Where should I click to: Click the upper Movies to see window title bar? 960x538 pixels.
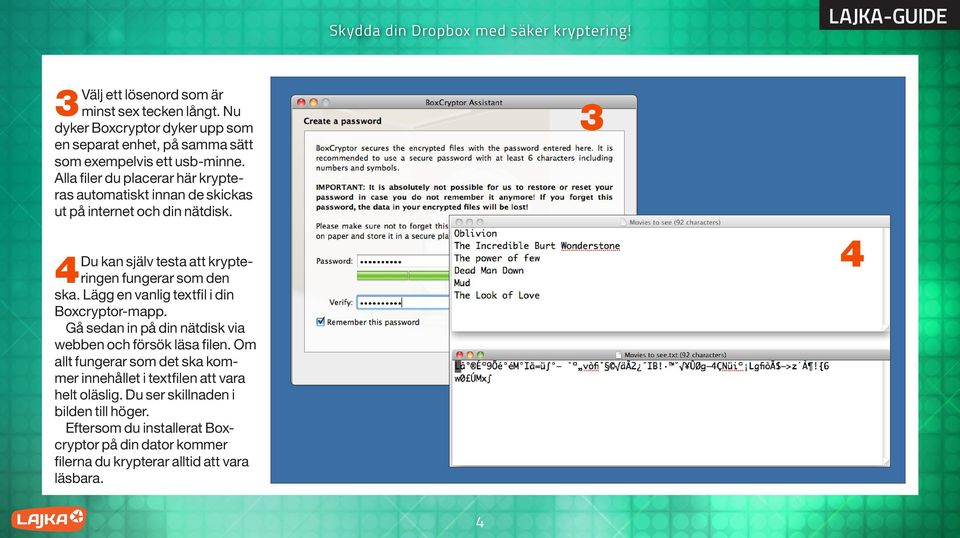[670, 222]
